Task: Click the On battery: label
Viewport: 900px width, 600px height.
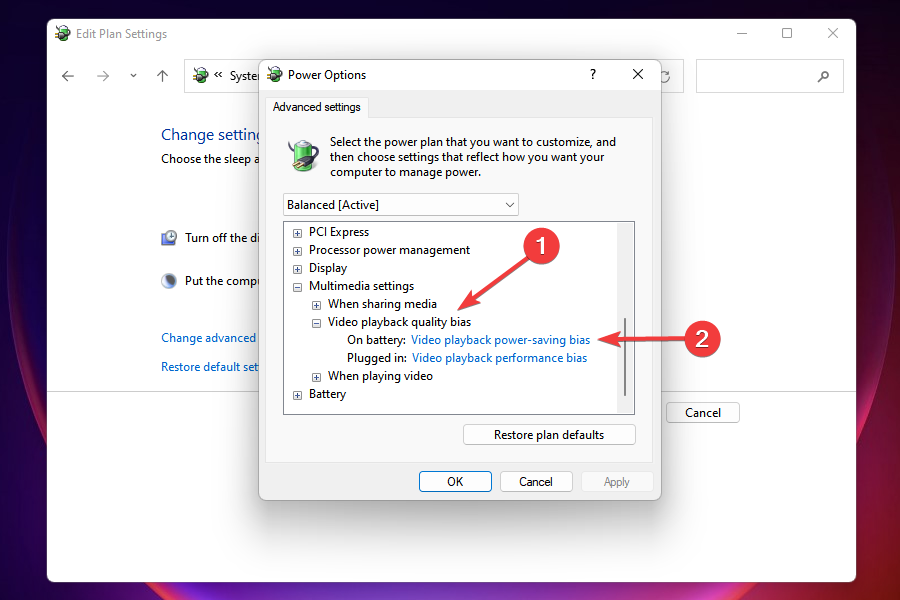Action: point(377,340)
